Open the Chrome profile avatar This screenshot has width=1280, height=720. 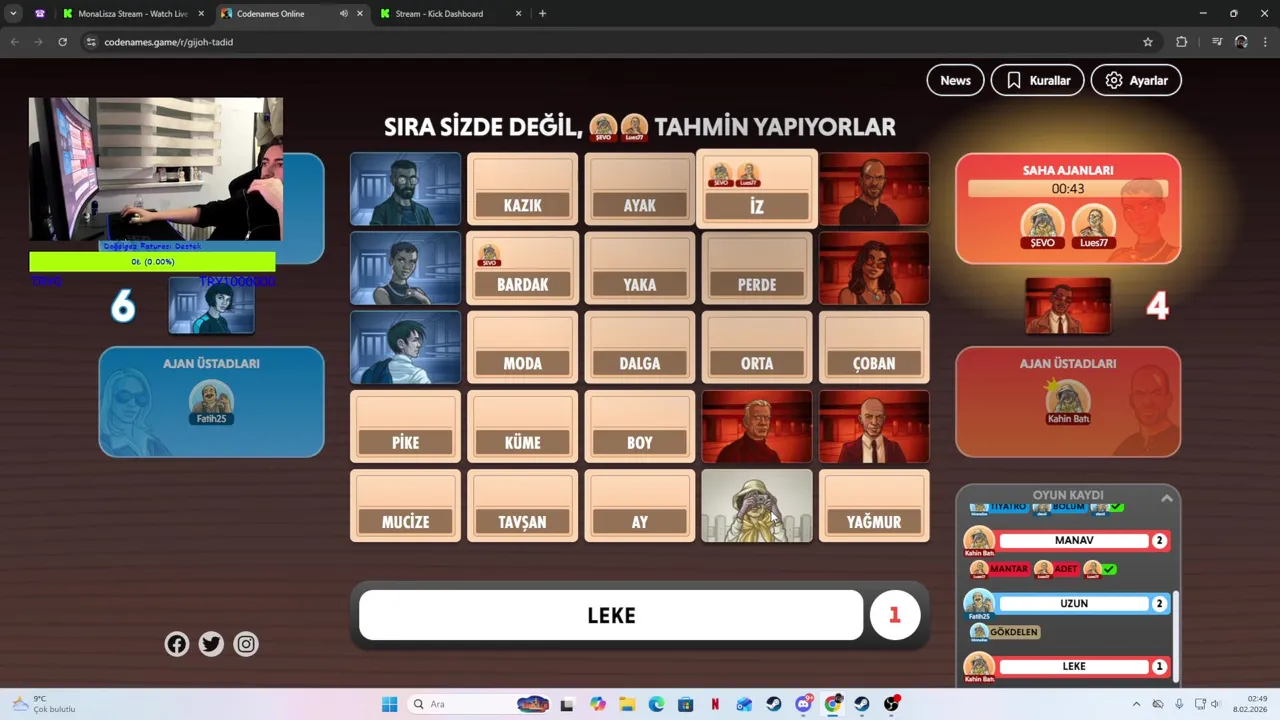(x=1241, y=42)
